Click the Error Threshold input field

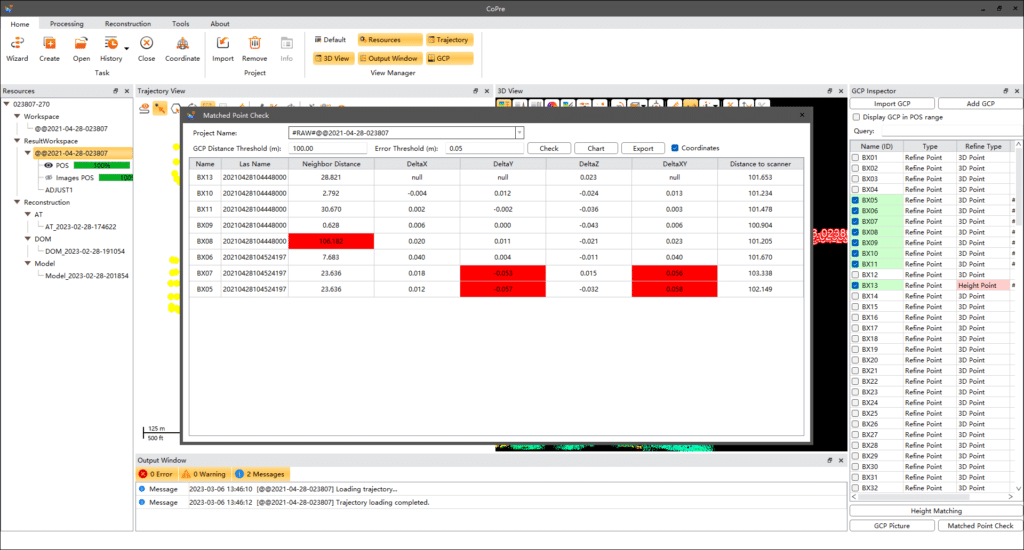(484, 148)
